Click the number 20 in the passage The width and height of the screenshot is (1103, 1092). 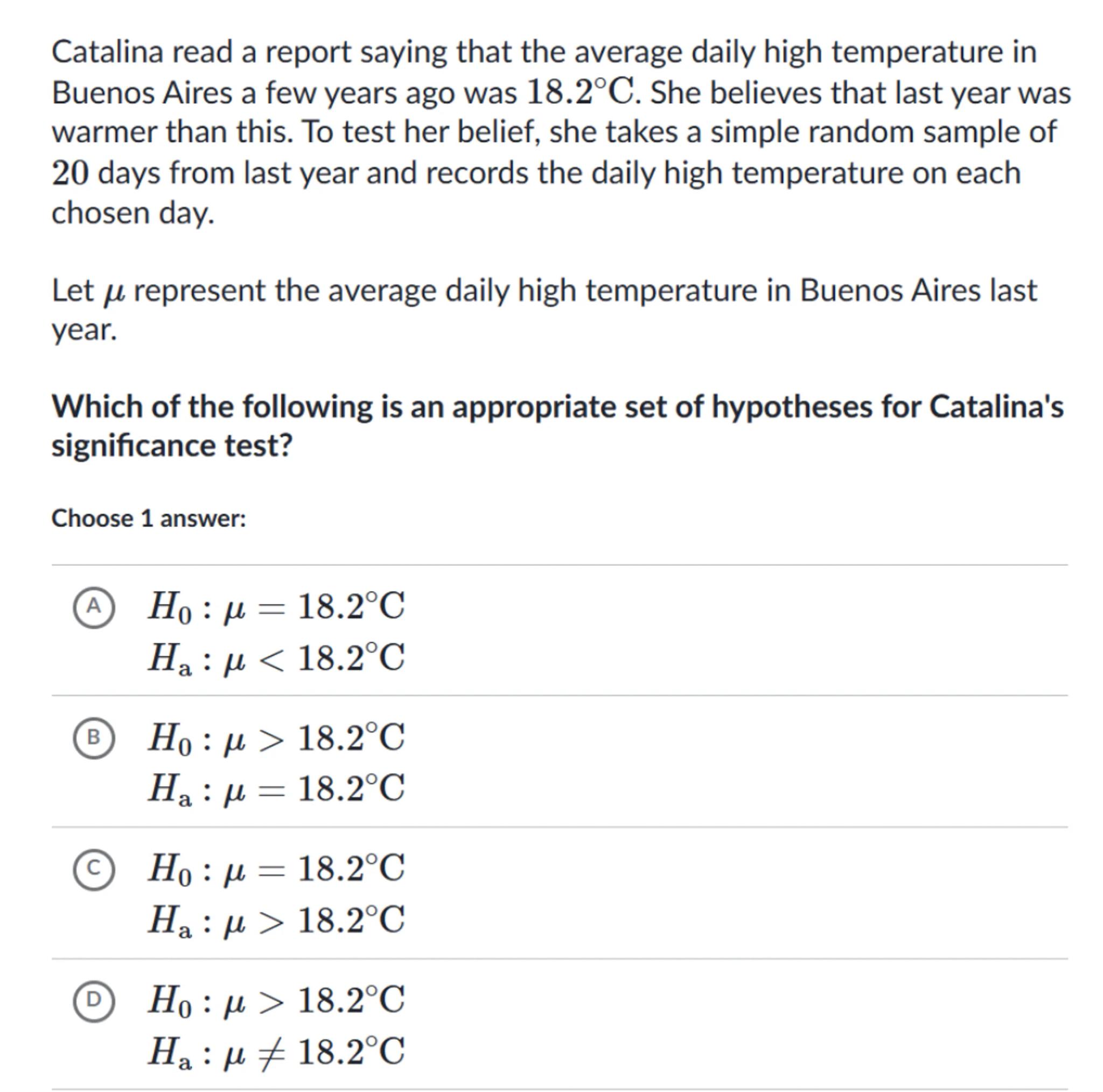coord(69,173)
